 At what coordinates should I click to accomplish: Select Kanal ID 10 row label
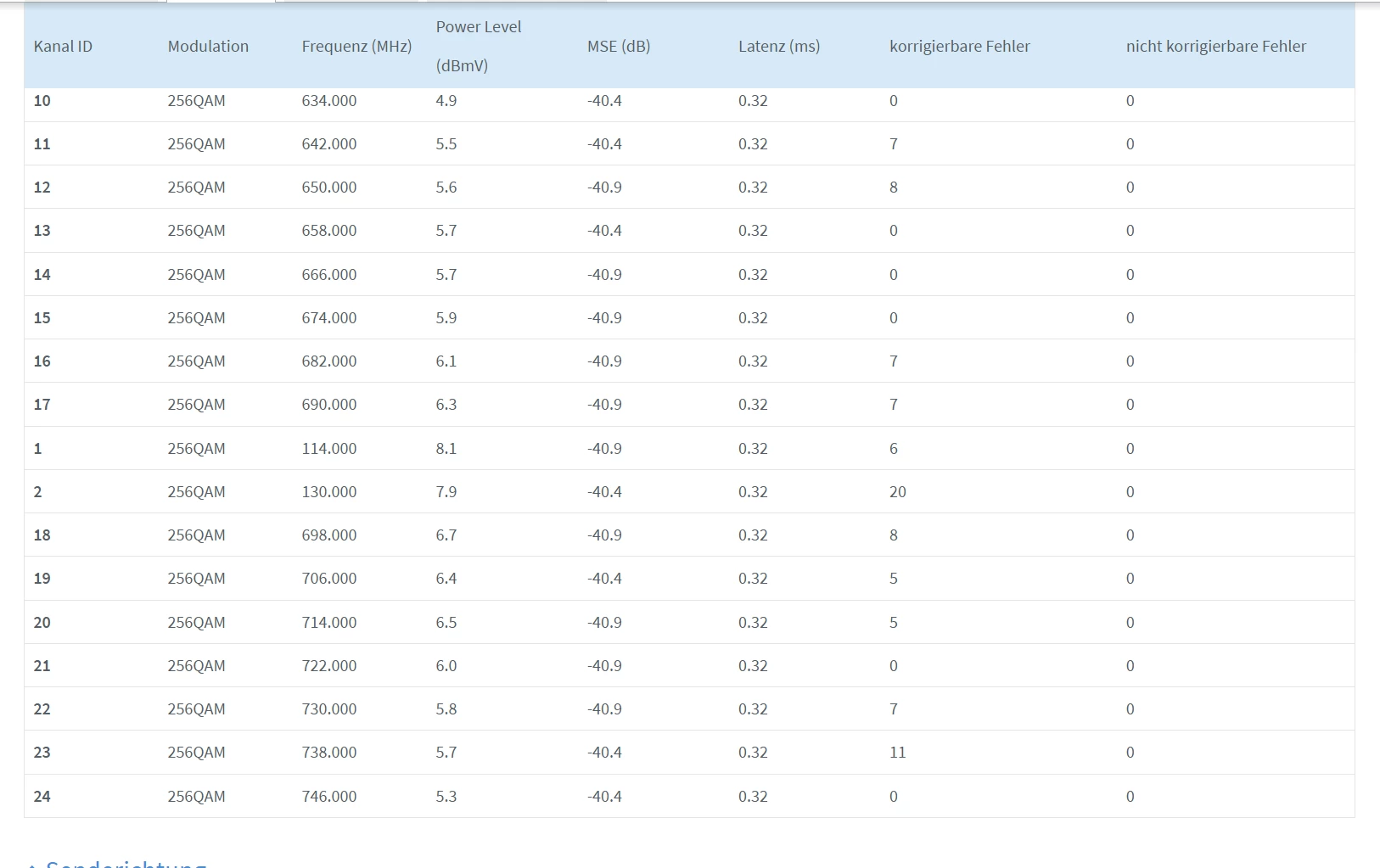point(42,101)
